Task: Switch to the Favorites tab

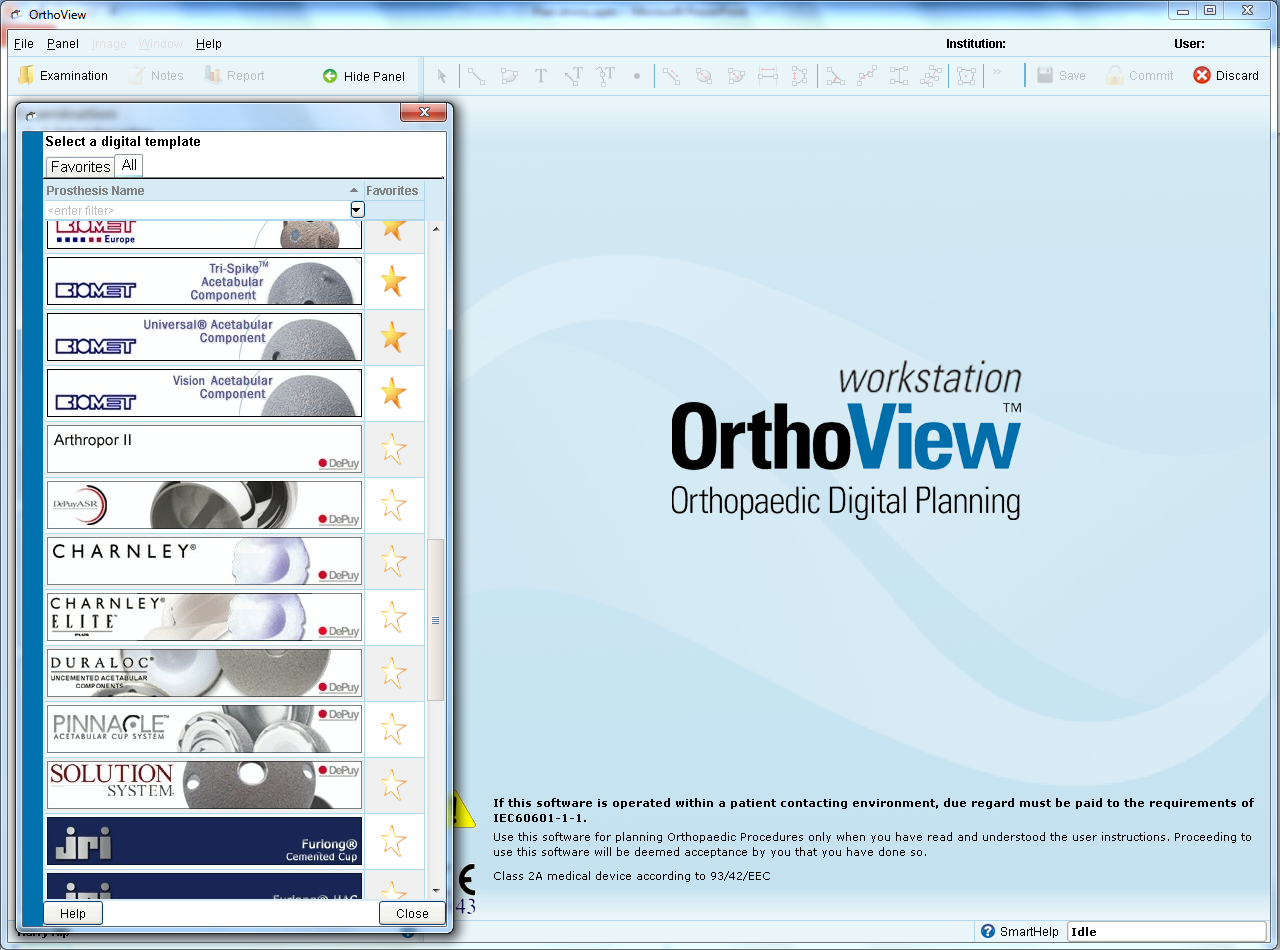Action: click(80, 167)
